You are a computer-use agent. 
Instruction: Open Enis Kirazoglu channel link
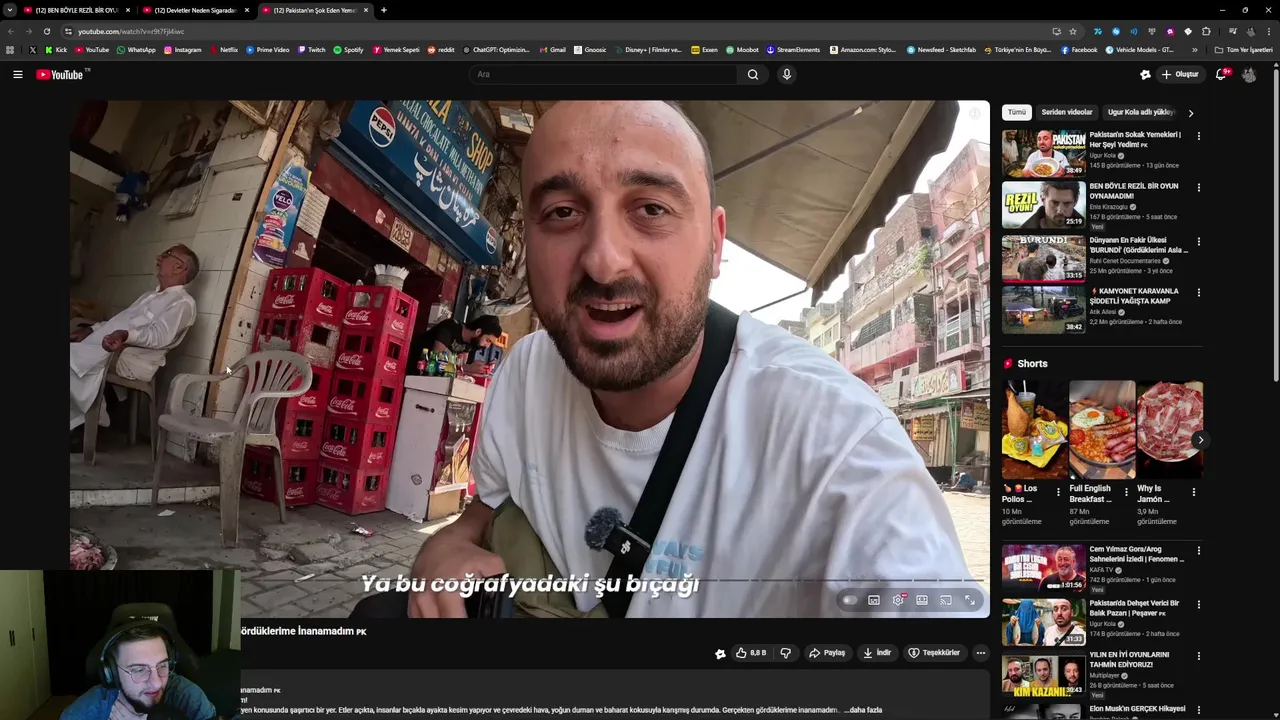coord(1110,207)
